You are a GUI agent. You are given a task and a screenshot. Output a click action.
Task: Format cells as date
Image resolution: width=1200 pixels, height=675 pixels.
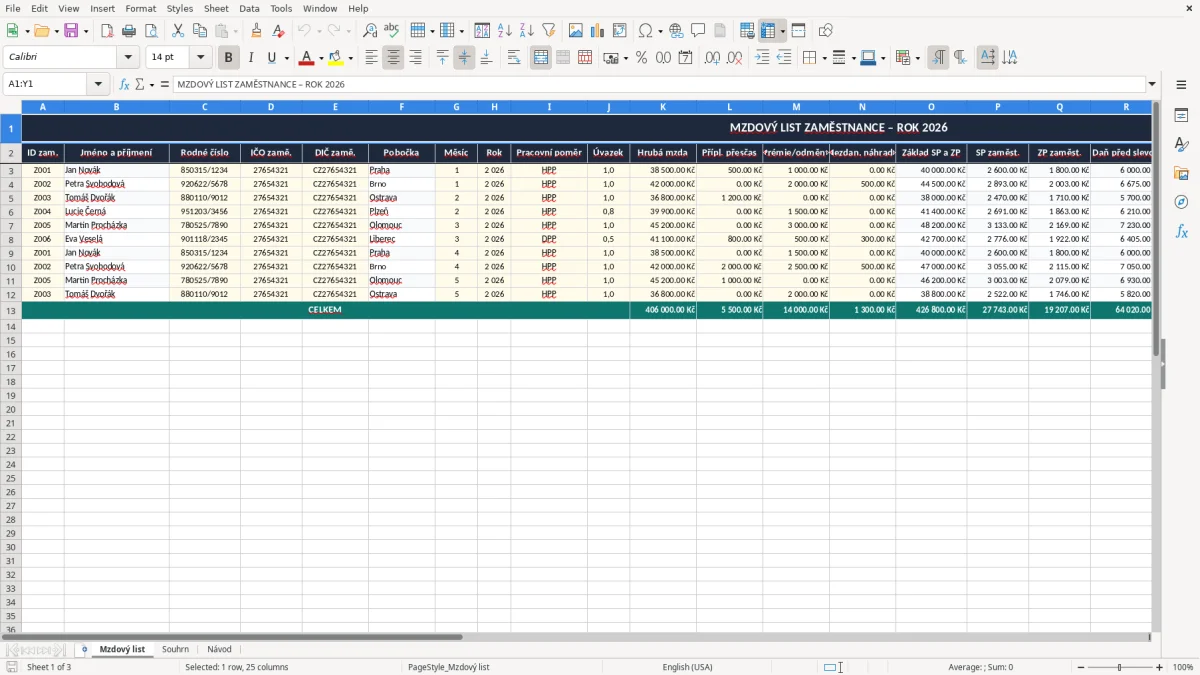pyautogui.click(x=686, y=58)
